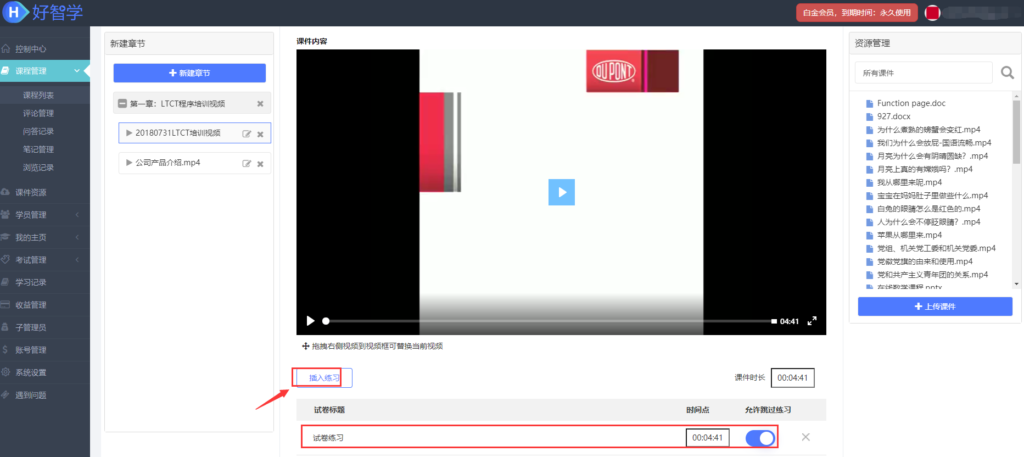
Task: Open 收益管理 in the sidebar
Action: pyautogui.click(x=31, y=305)
